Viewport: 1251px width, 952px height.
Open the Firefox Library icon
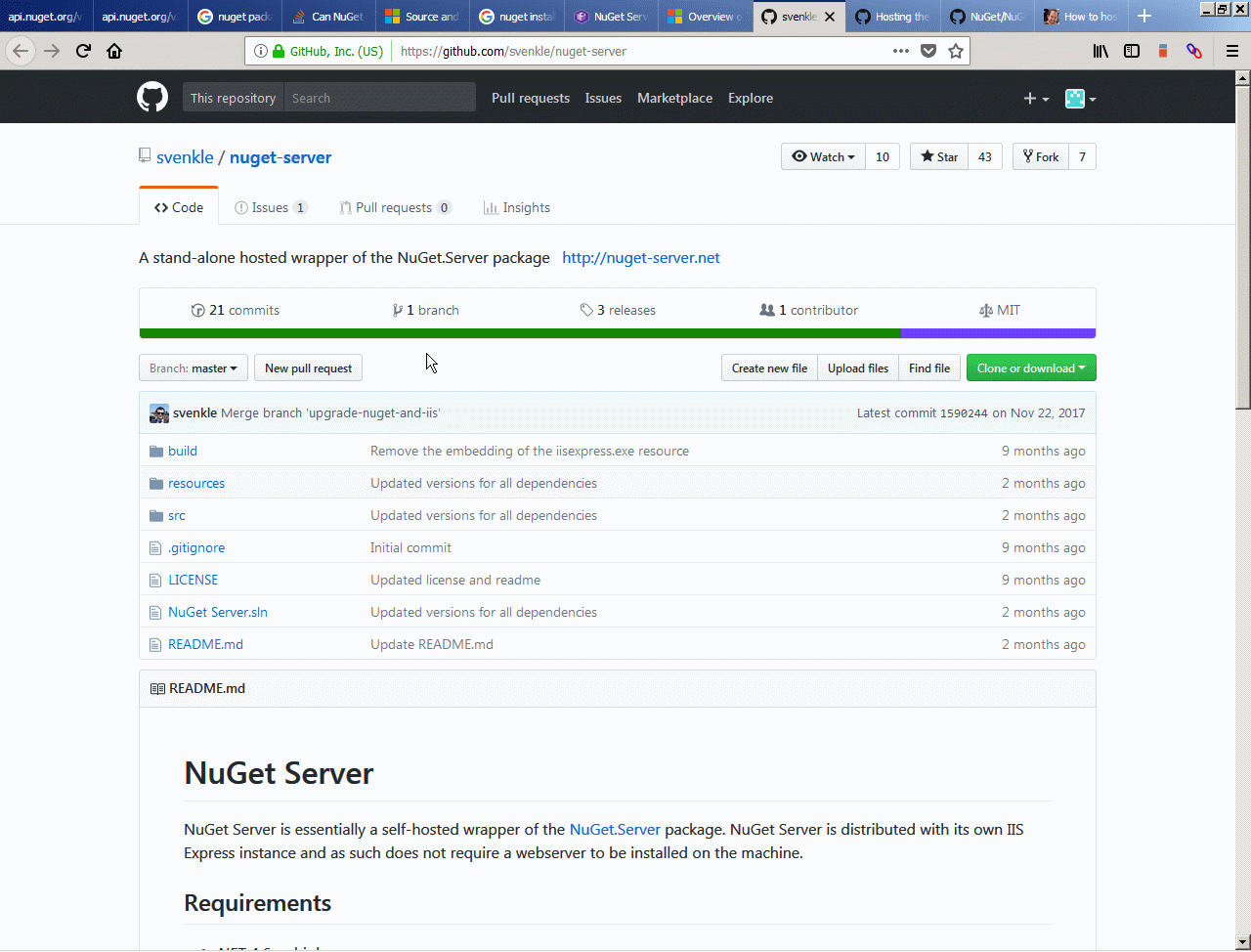(x=1100, y=51)
